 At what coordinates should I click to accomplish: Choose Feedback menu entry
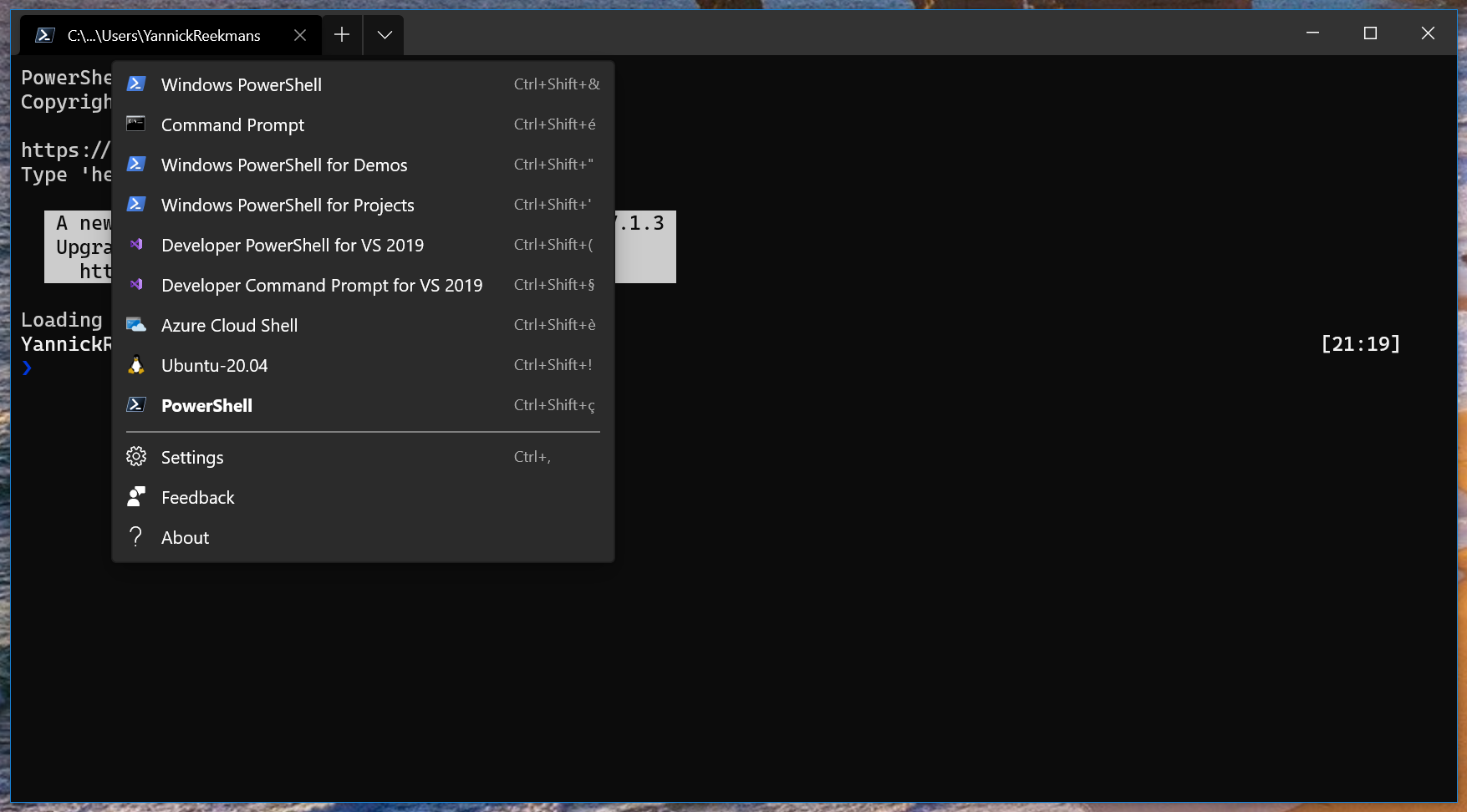pos(363,497)
